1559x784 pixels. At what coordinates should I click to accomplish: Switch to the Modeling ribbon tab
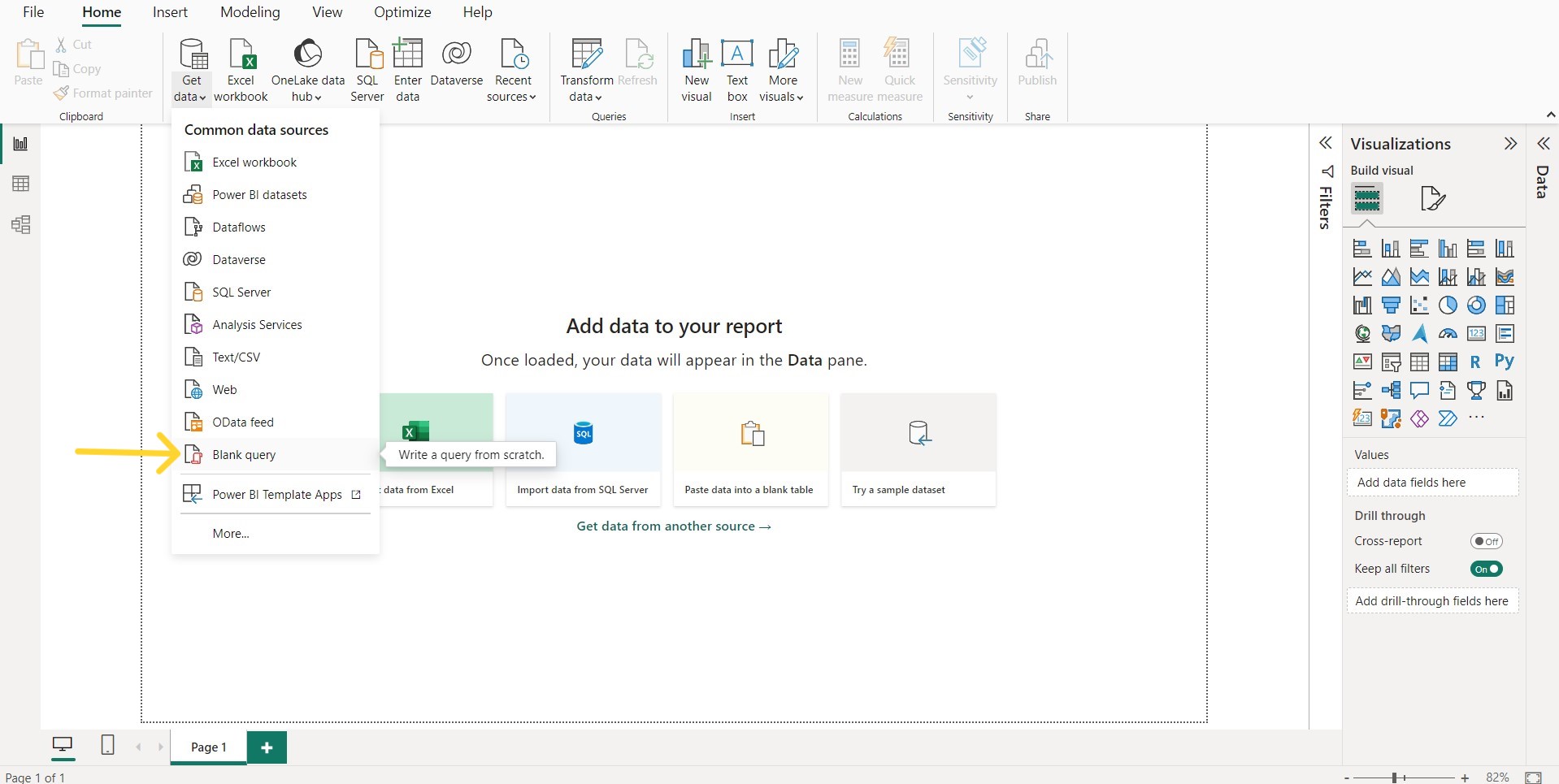249,12
